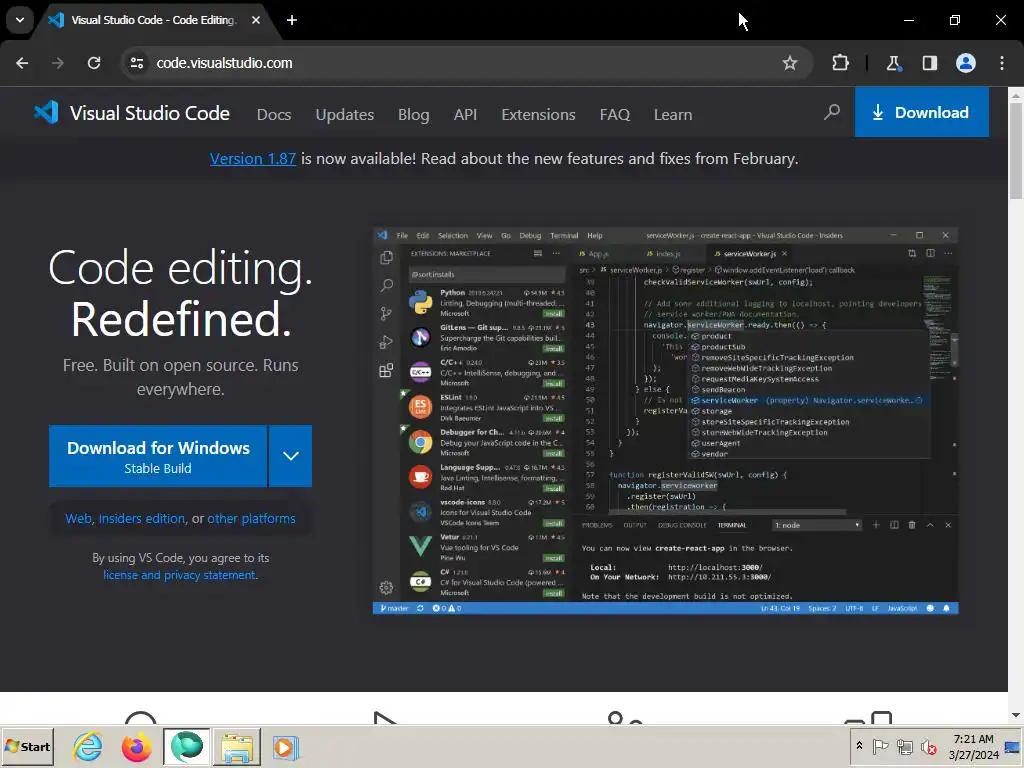1024x768 pixels.
Task: Open the tab search dropdown arrow
Action: (20, 20)
